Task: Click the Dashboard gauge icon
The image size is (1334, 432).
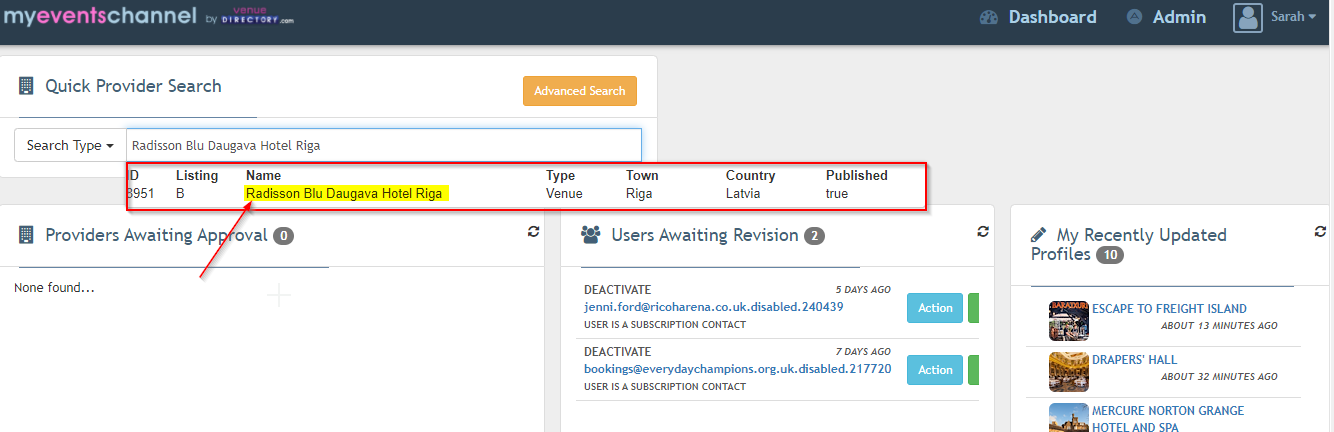Action: pyautogui.click(x=989, y=17)
